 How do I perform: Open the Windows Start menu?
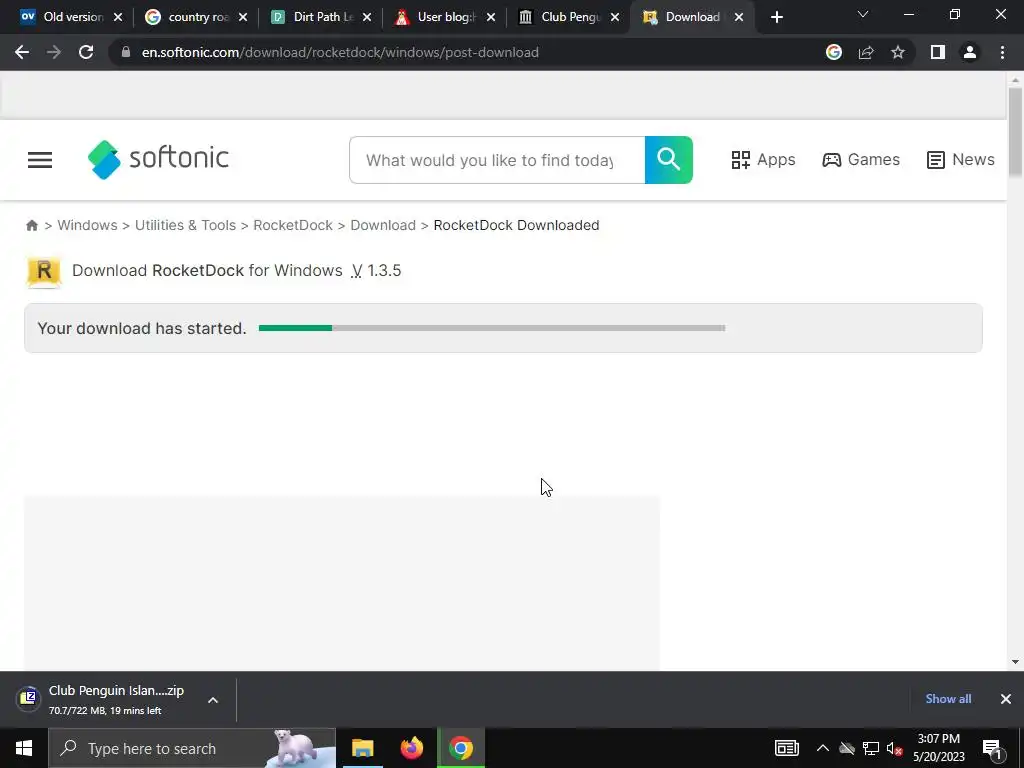[x=24, y=748]
